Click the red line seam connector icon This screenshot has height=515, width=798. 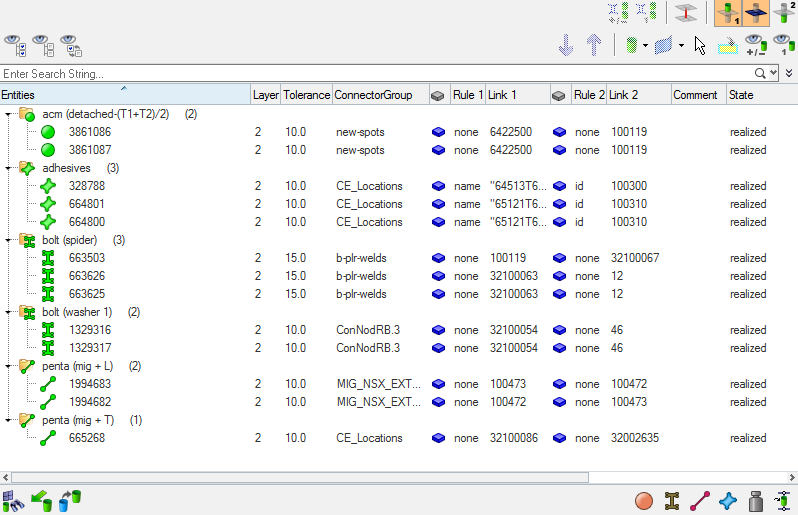click(x=700, y=500)
